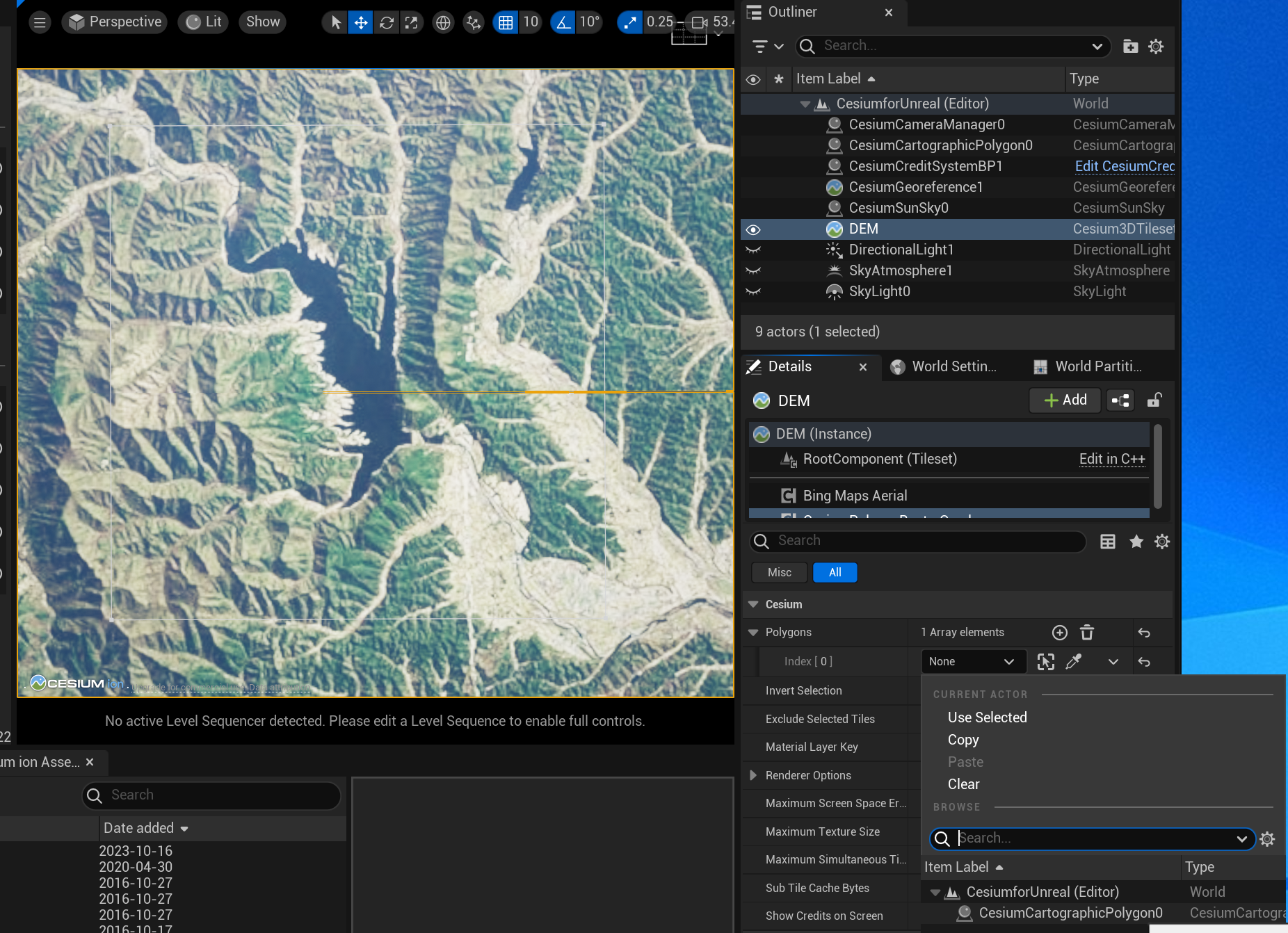Toggle surface snapping icon
This screenshot has width=1288, height=933.
[x=474, y=22]
